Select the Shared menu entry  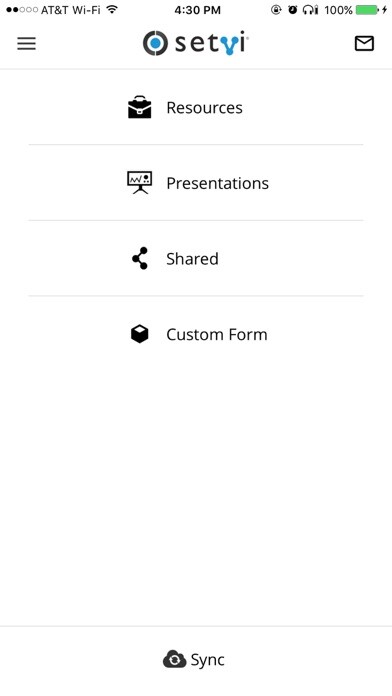196,258
